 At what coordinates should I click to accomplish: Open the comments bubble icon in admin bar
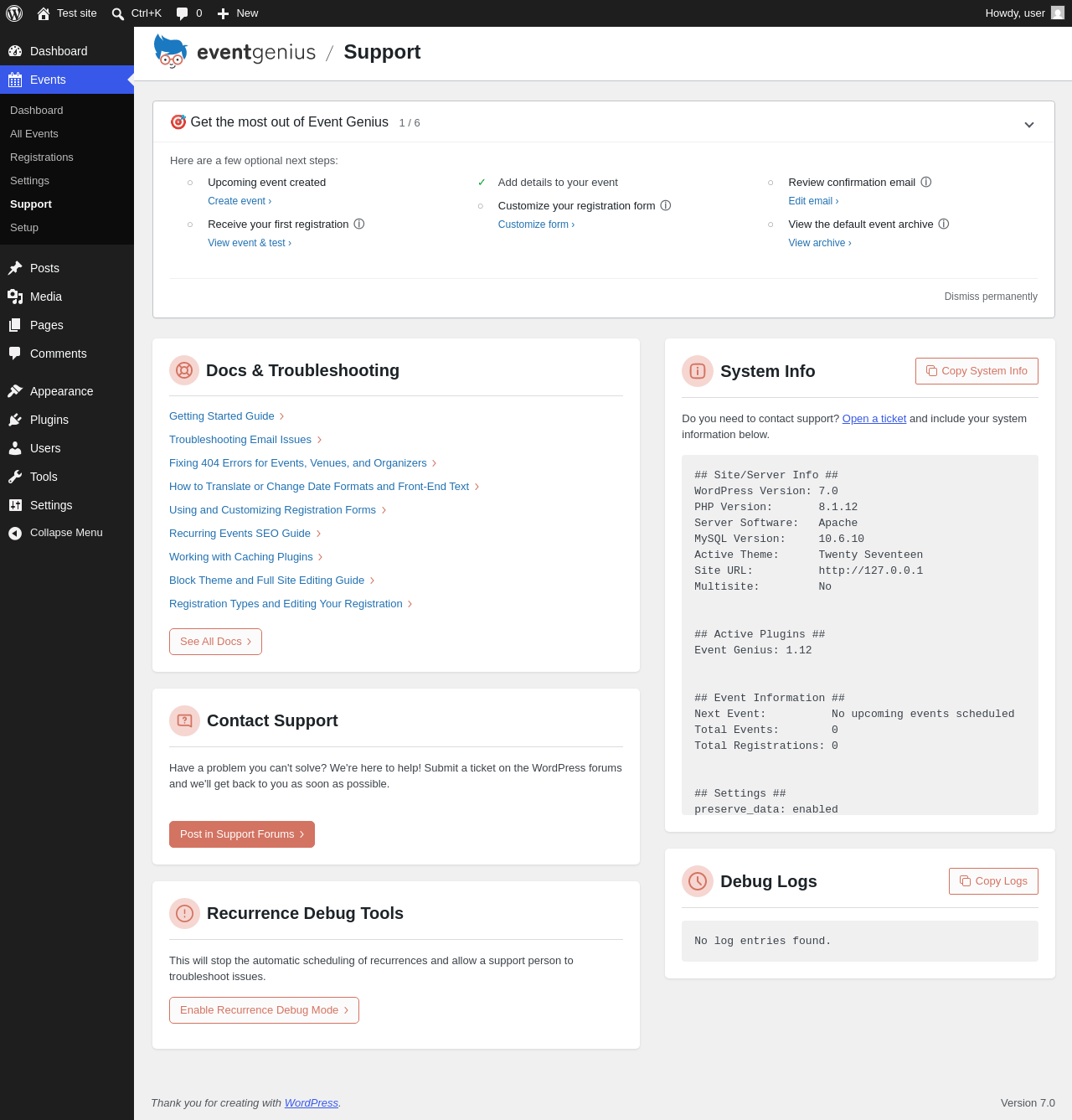point(182,13)
